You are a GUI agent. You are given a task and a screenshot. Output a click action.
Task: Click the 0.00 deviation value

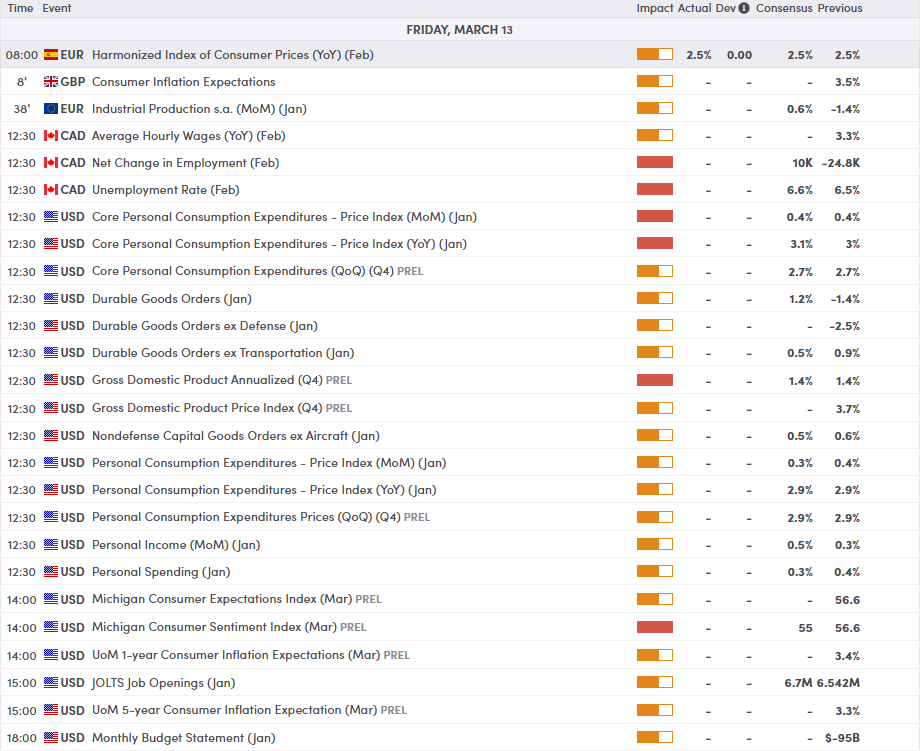tap(739, 55)
